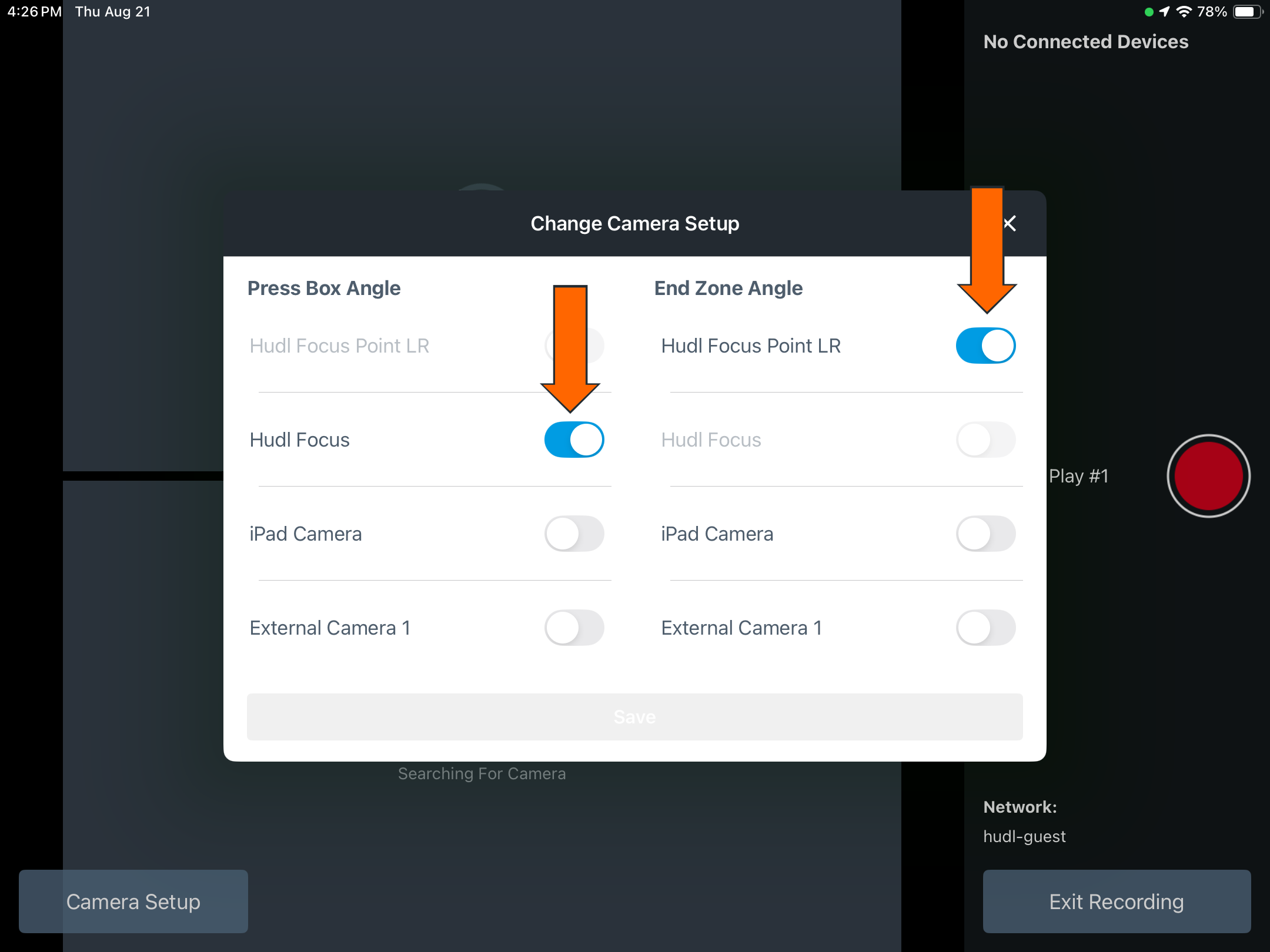The image size is (1270, 952).
Task: Enable iPad Camera for End Zone Angle
Action: coord(985,534)
